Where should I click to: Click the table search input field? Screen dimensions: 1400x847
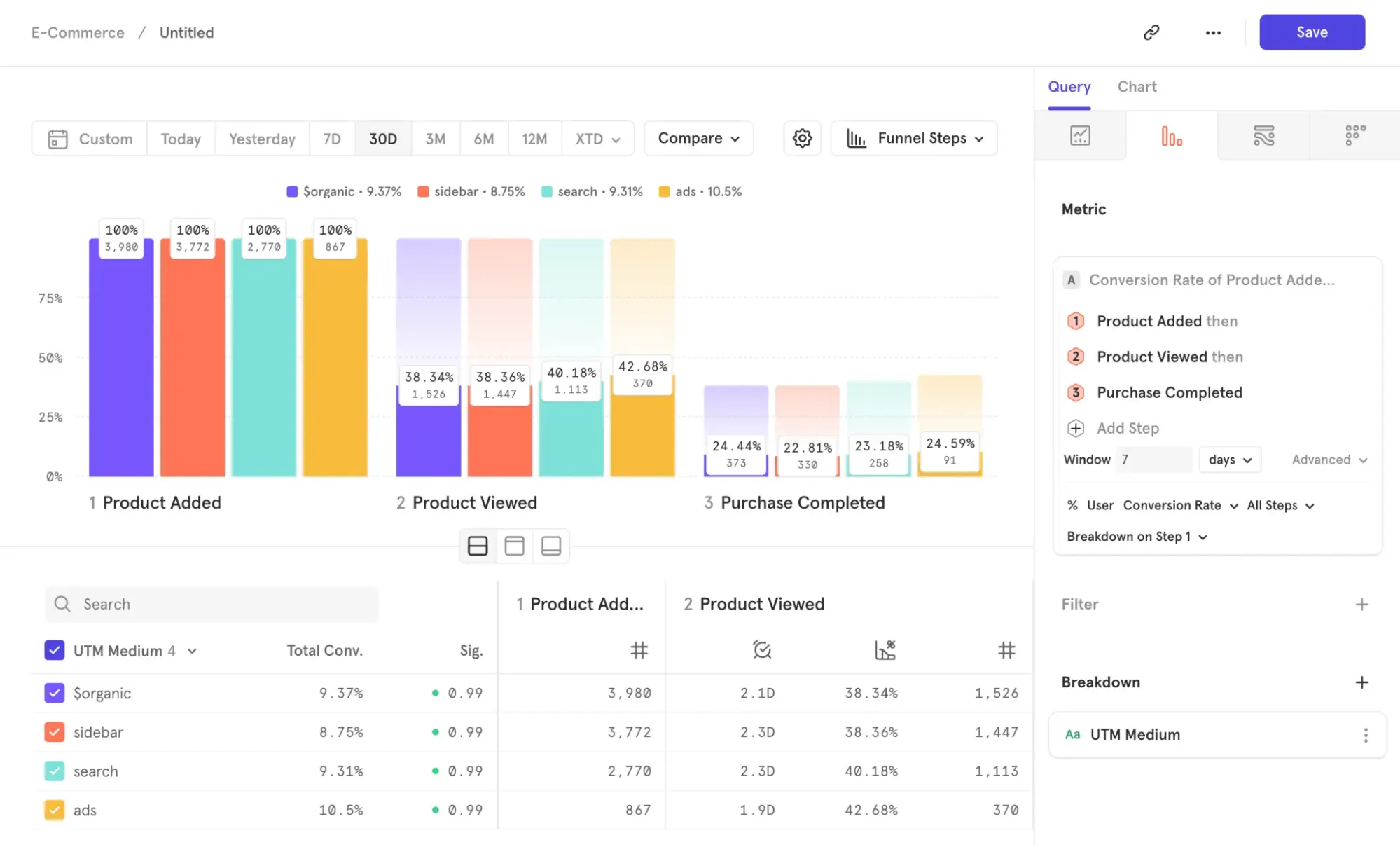click(210, 604)
